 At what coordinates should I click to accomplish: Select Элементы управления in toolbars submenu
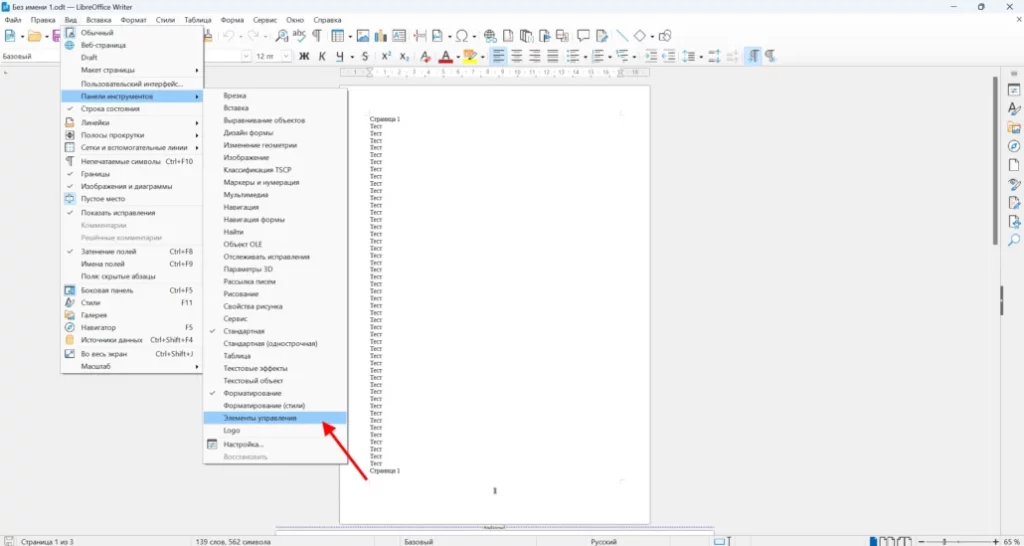click(275, 418)
